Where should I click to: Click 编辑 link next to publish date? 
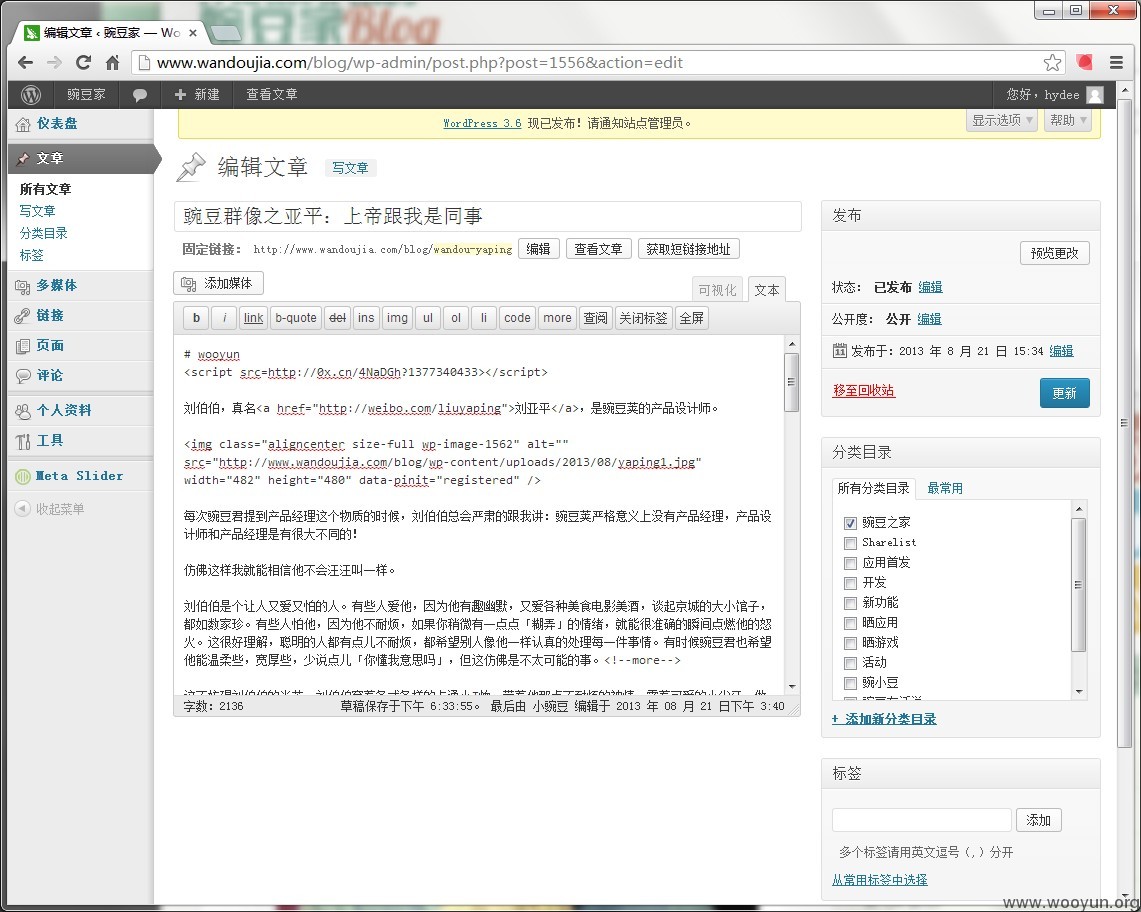(1061, 351)
